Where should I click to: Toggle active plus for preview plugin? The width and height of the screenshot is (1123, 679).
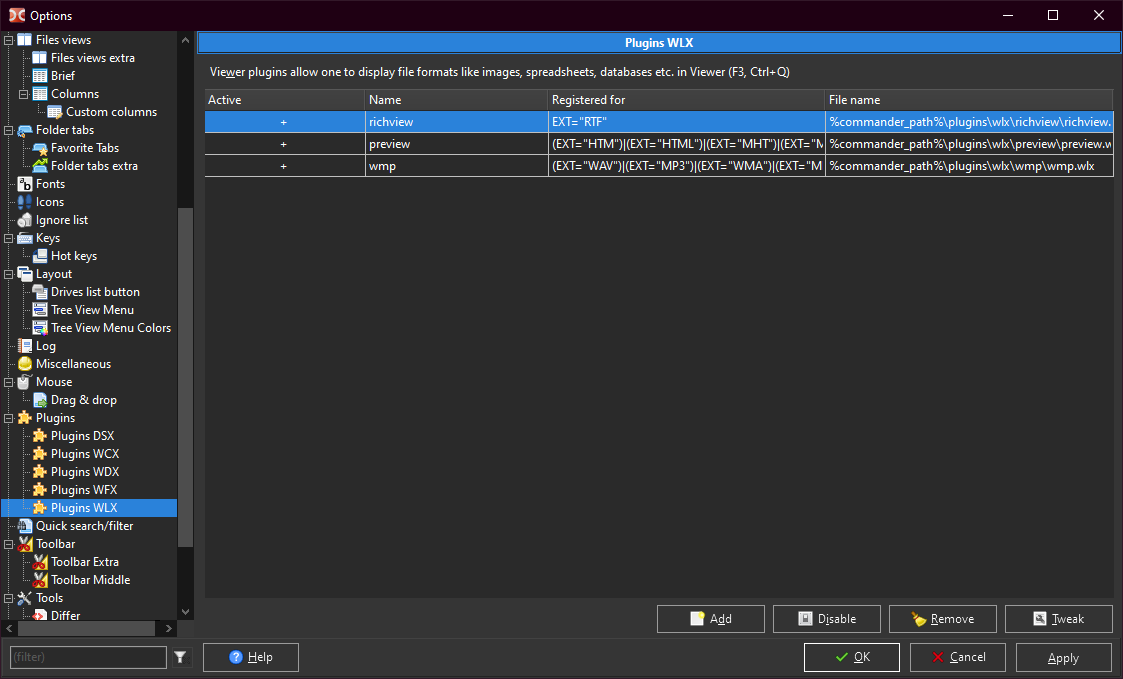click(284, 144)
